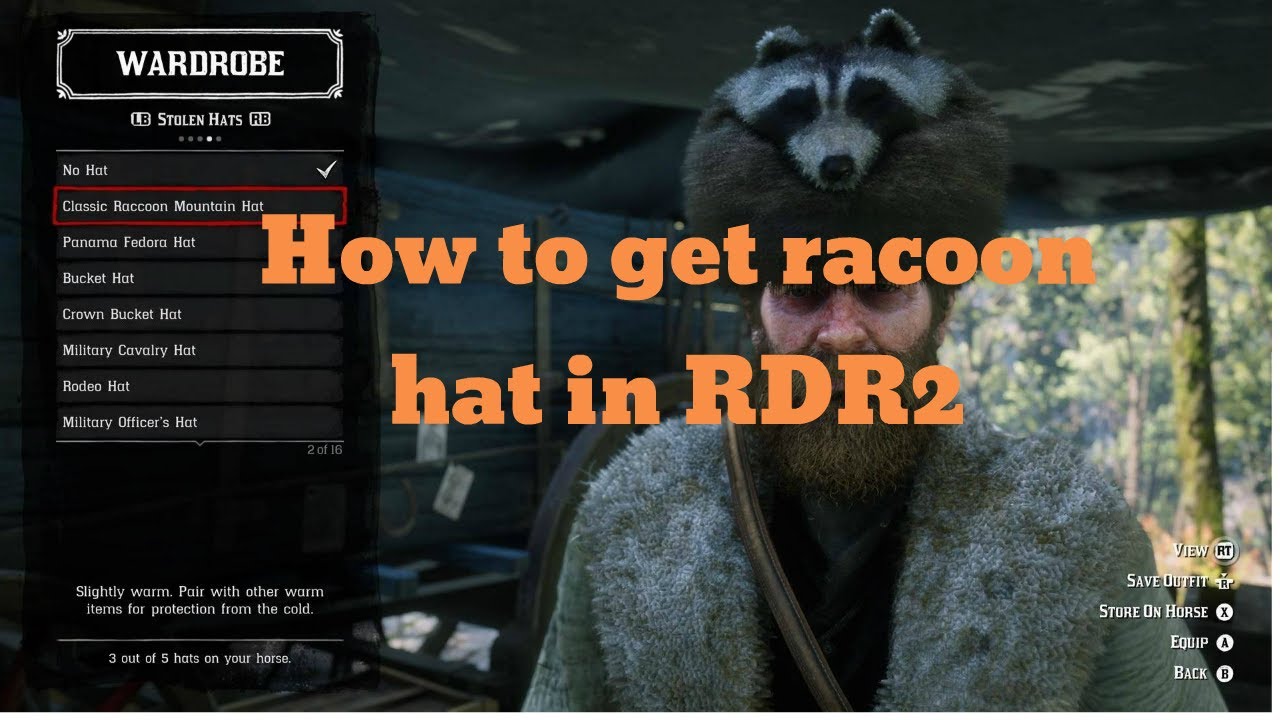Click the X Store On Horse icon
This screenshot has width=1280, height=720.
[x=1225, y=612]
